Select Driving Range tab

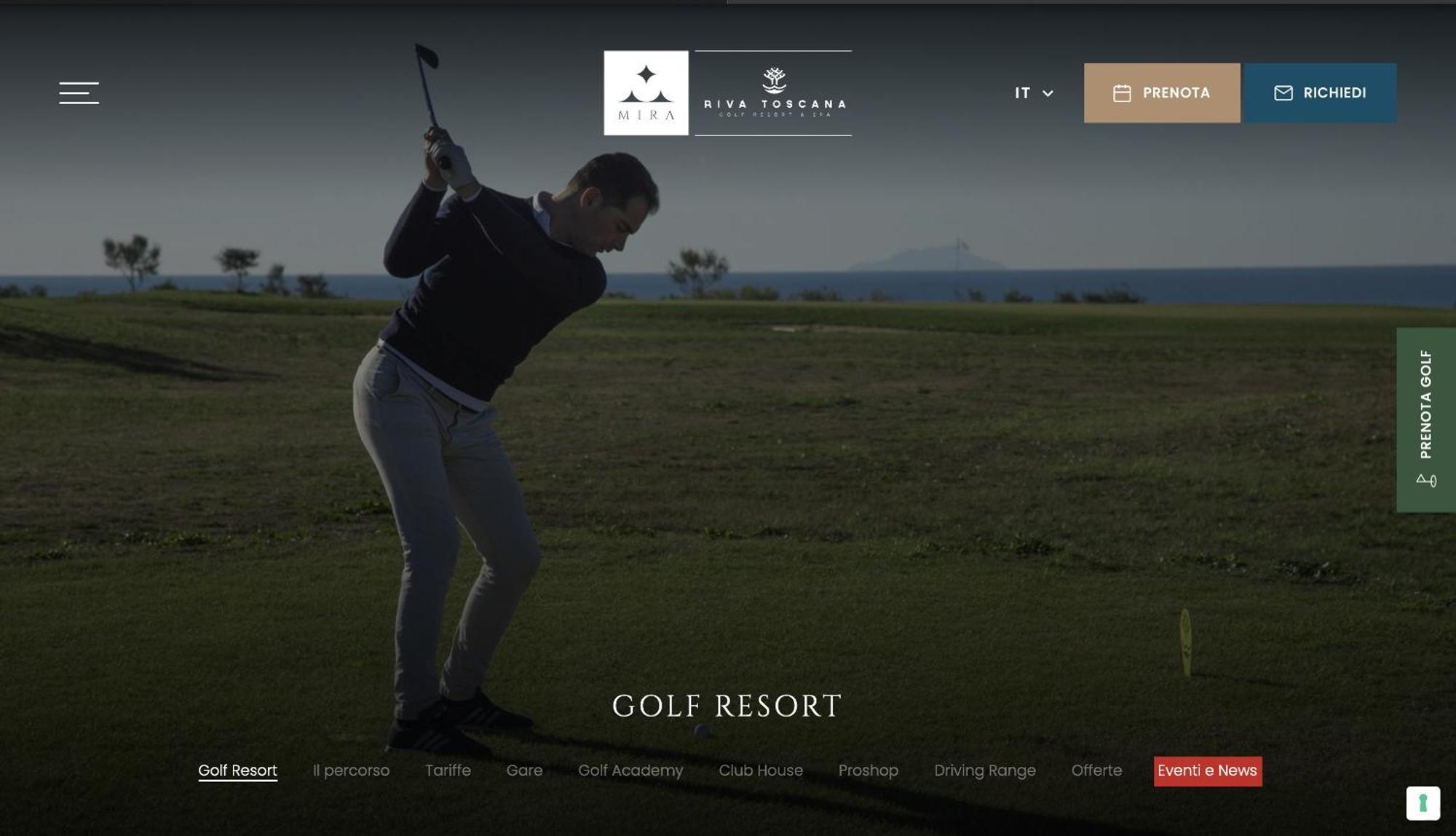click(984, 770)
